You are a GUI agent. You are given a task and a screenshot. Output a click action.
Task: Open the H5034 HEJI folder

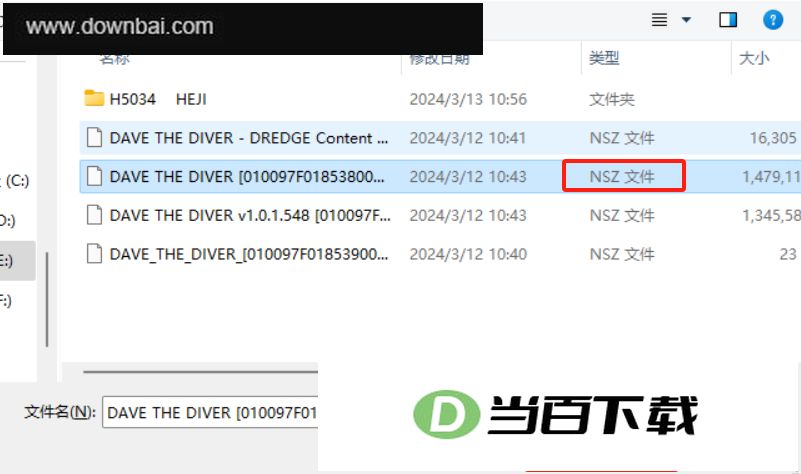pyautogui.click(x=158, y=99)
